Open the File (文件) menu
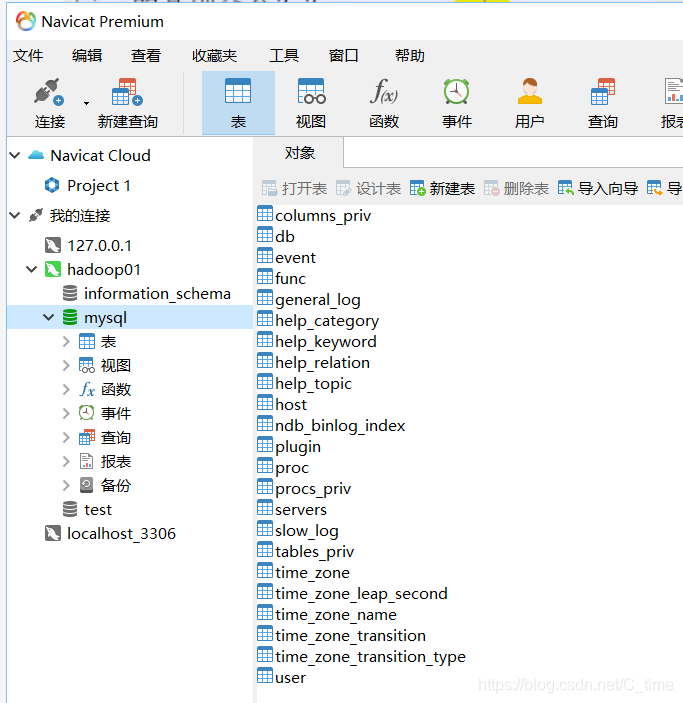The height and width of the screenshot is (703, 683). tap(28, 56)
